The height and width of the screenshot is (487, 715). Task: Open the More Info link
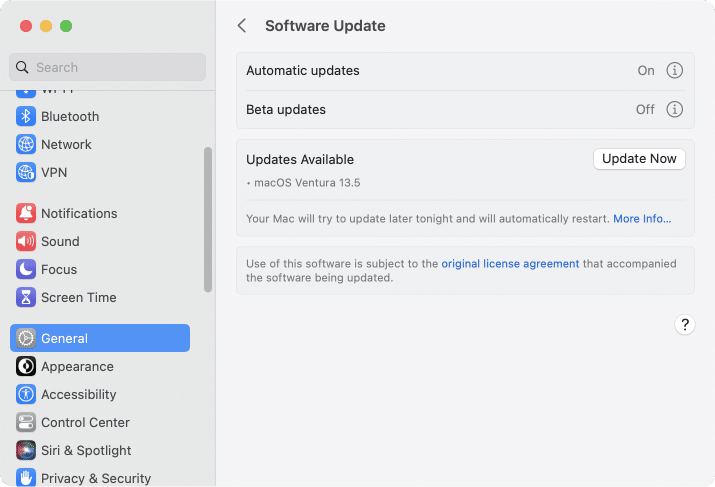642,218
